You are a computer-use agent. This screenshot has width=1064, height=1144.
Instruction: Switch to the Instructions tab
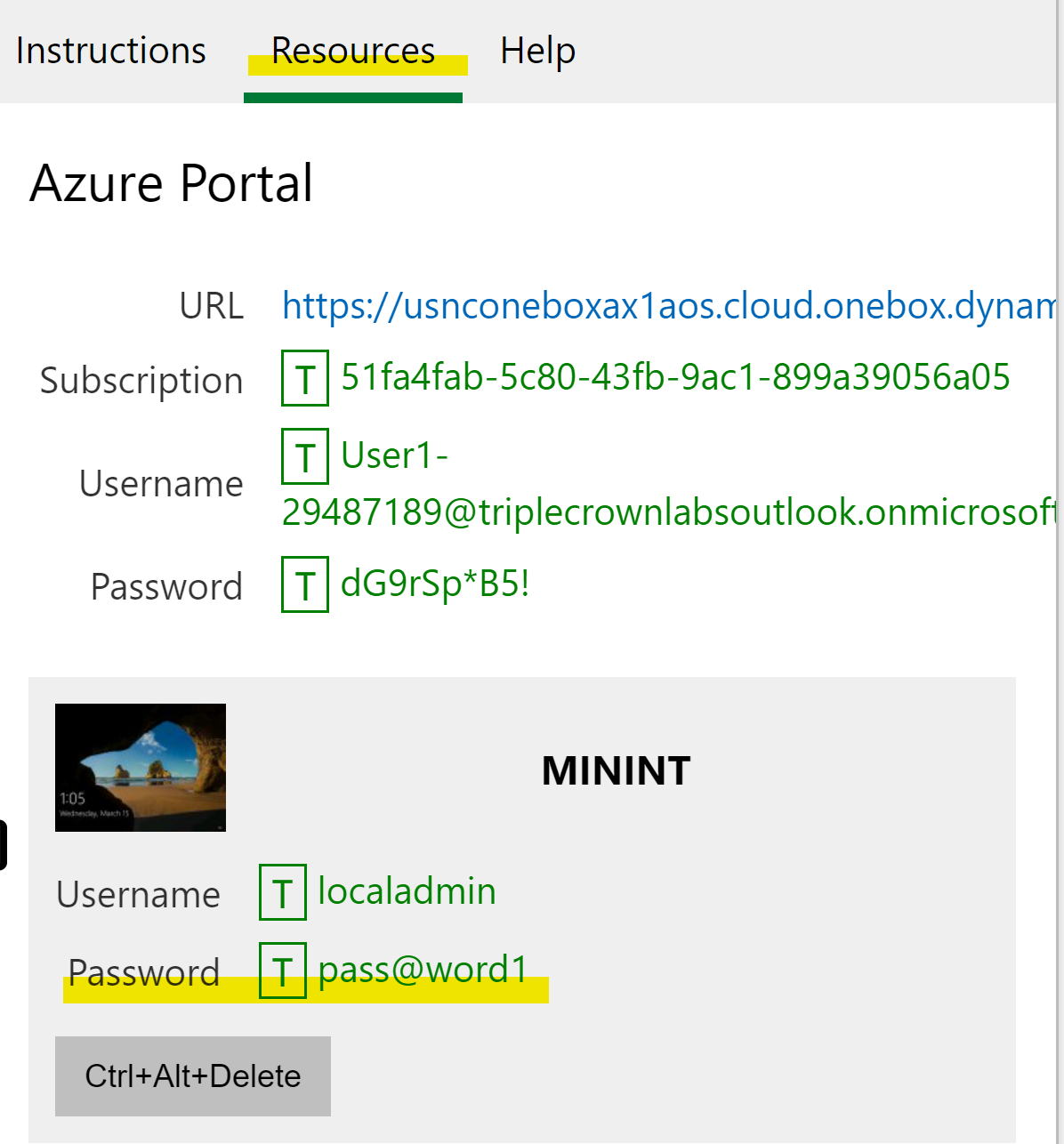[110, 51]
